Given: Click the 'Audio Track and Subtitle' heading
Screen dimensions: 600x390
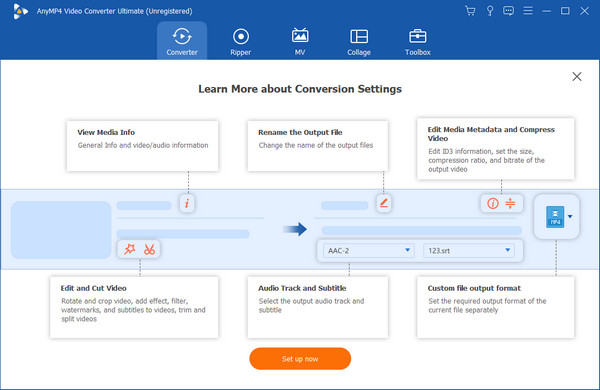Looking at the screenshot, I should point(302,288).
